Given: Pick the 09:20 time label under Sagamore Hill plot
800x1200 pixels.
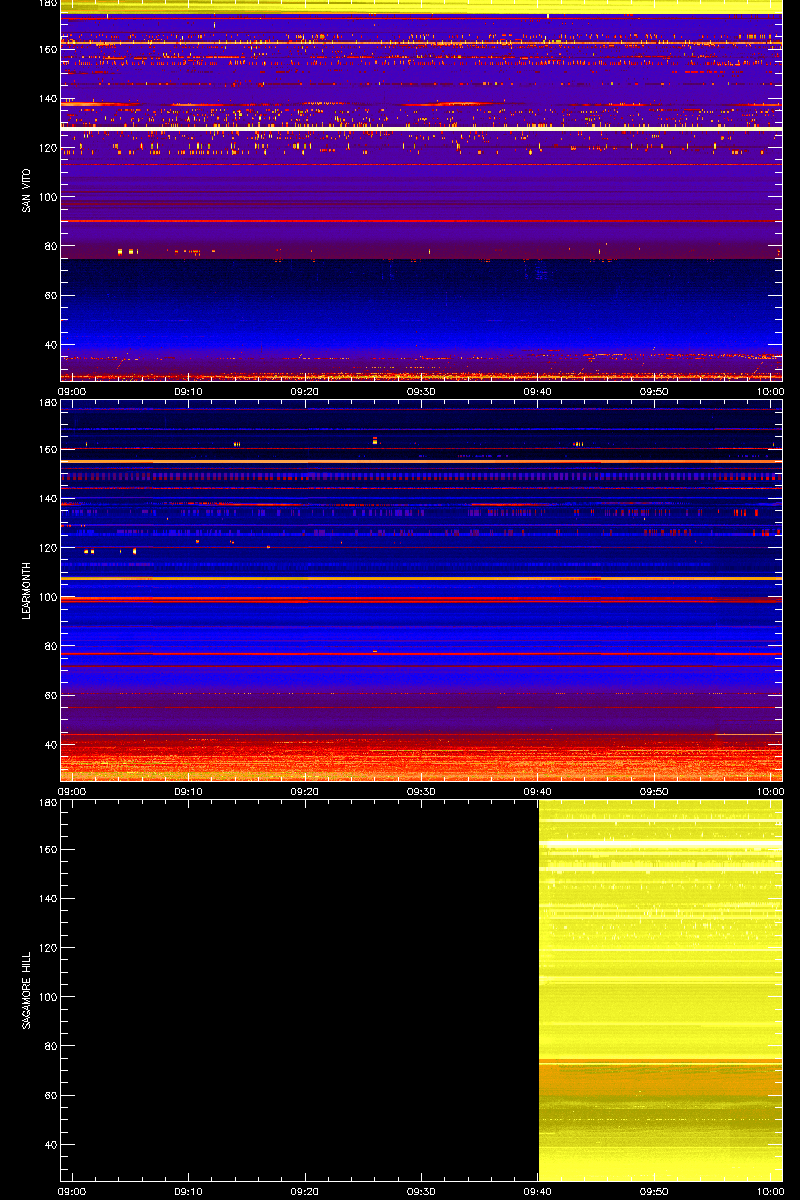Looking at the screenshot, I should [305, 1191].
